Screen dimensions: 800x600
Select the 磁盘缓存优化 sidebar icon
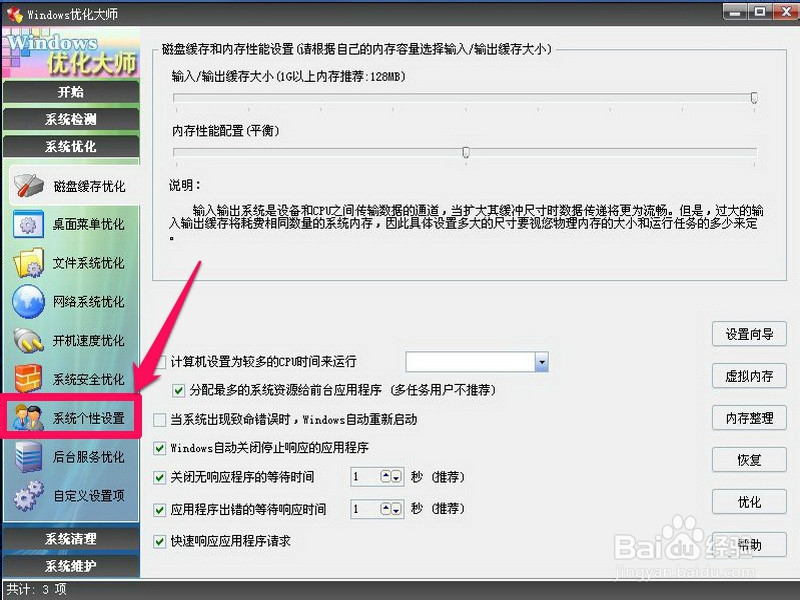click(70, 185)
